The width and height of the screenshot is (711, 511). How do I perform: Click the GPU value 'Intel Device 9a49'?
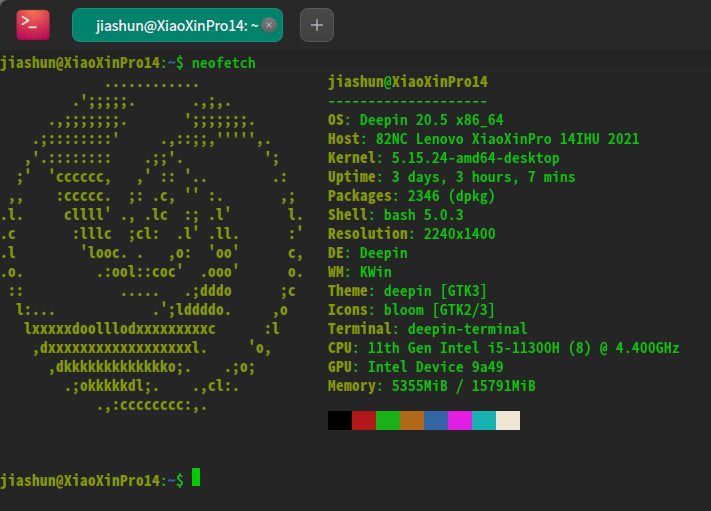[x=435, y=367]
